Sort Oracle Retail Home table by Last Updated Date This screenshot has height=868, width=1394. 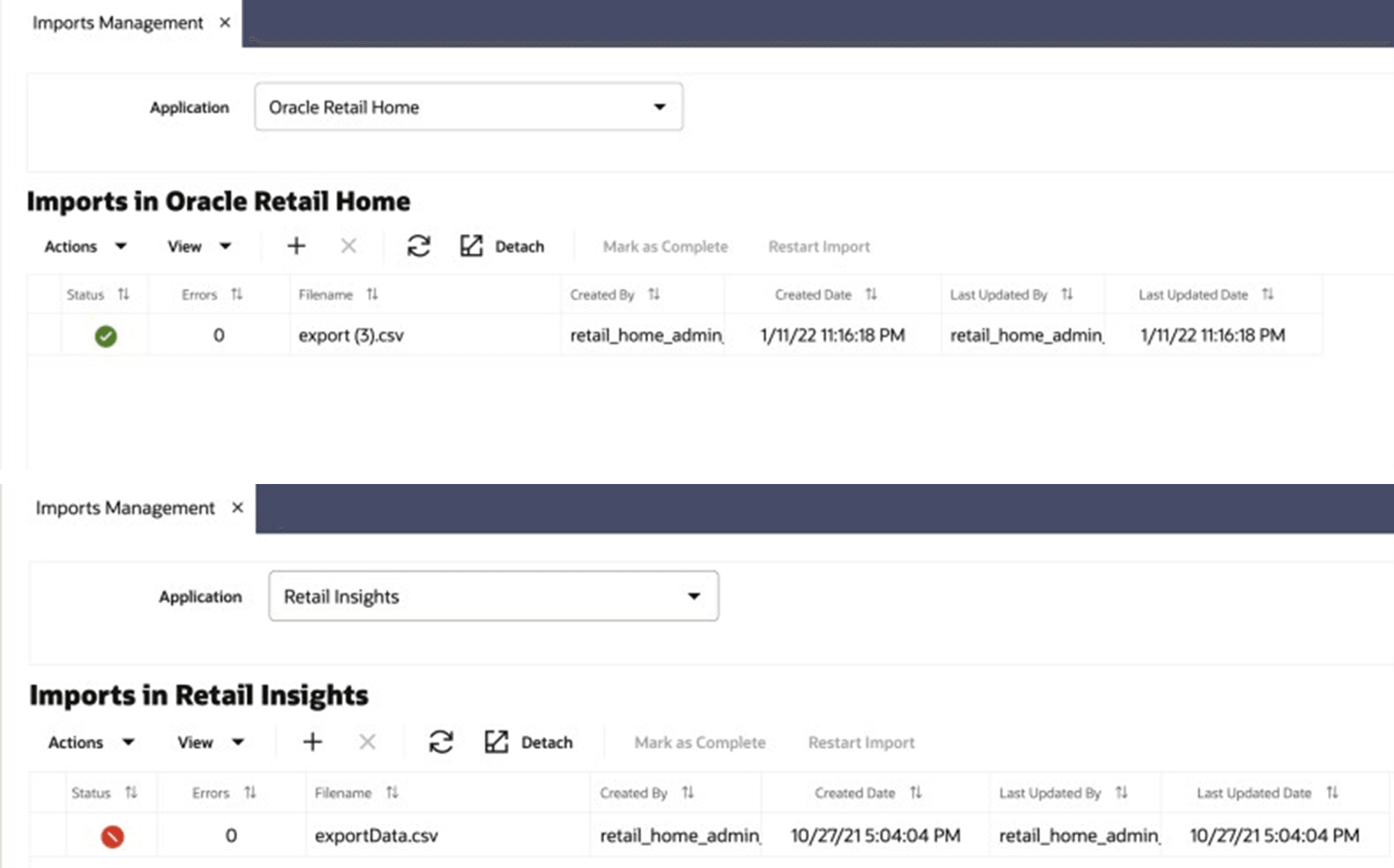1268,294
